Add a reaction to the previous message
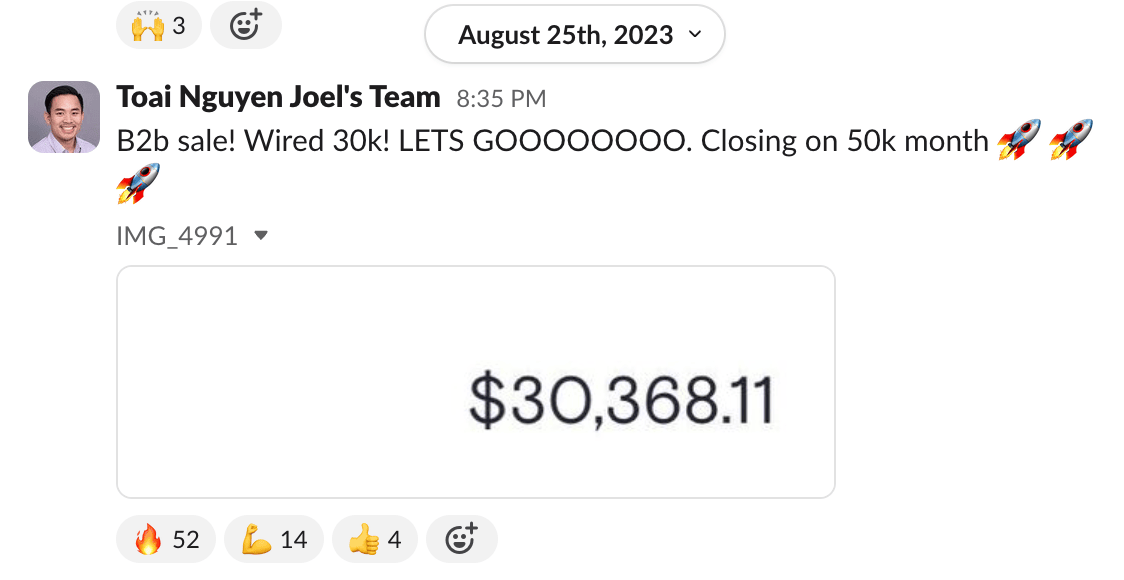1124x580 pixels. pyautogui.click(x=246, y=25)
